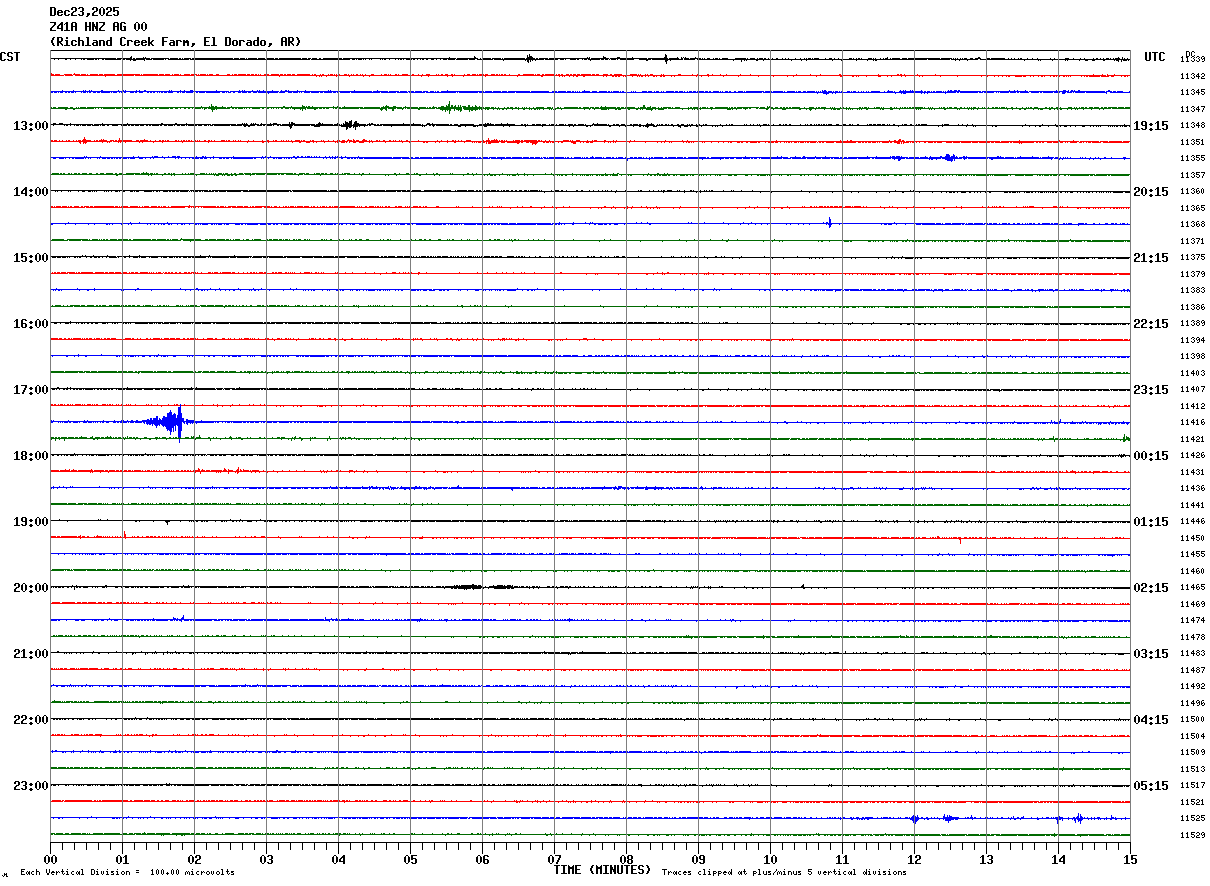Click DC value 11360

click(1192, 192)
